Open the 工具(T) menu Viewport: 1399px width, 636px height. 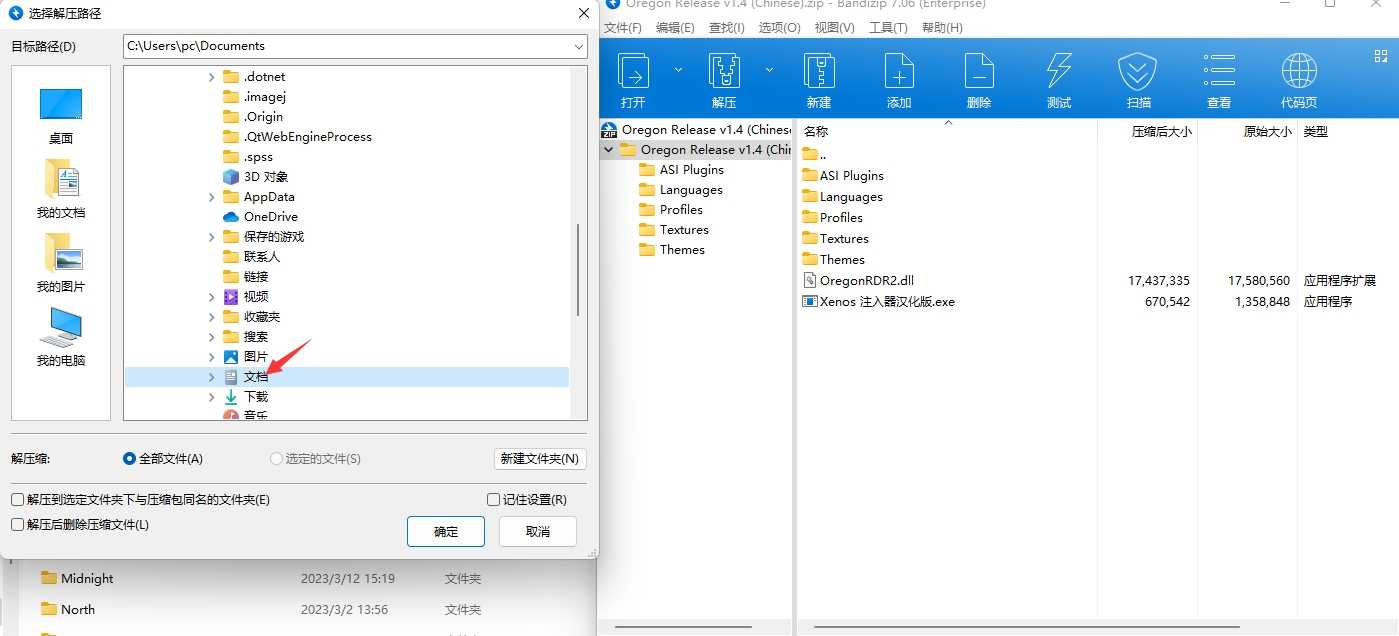tap(888, 28)
